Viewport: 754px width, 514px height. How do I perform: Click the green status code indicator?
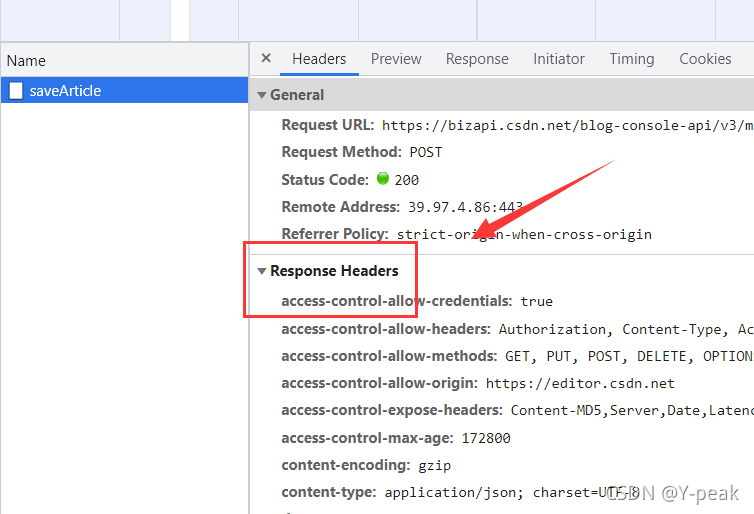pyautogui.click(x=382, y=180)
